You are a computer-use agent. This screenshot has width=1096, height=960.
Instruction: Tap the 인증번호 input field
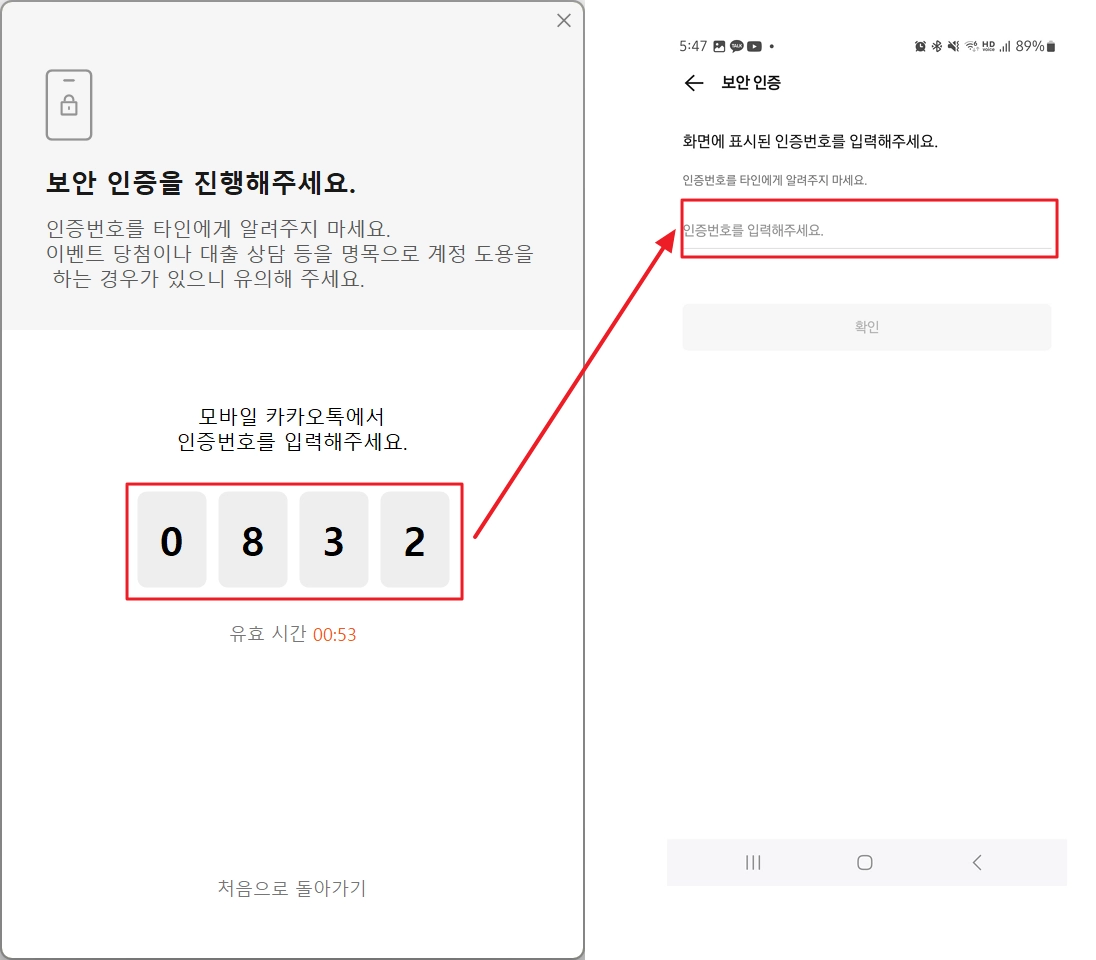[866, 230]
